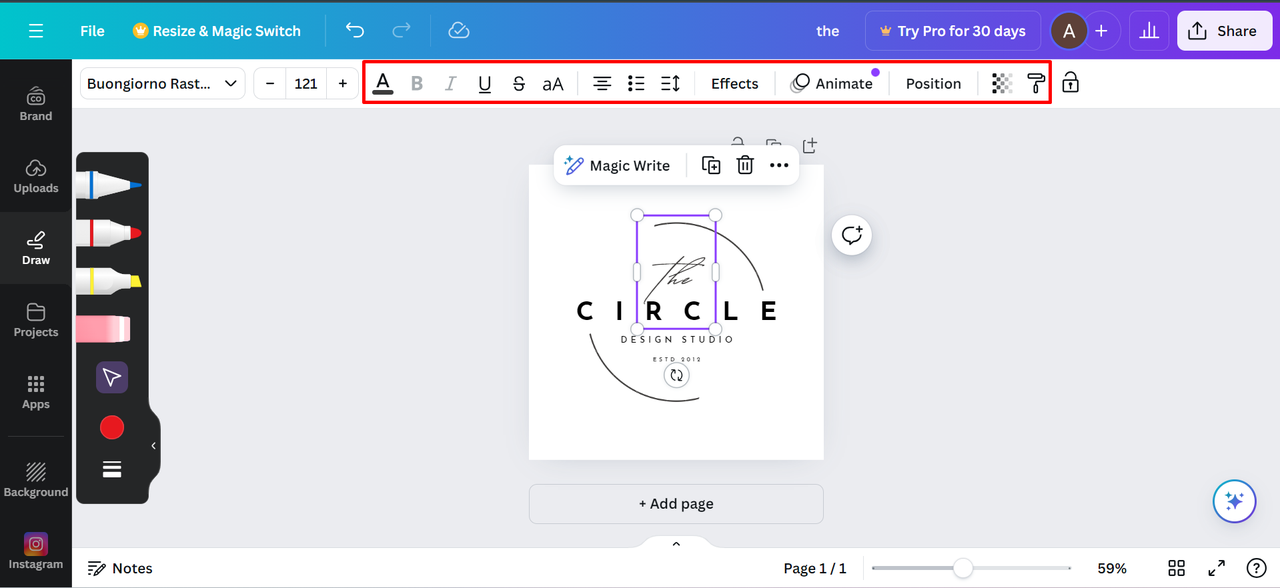The image size is (1280, 588).
Task: Open the Apps sidebar tab
Action: point(36,392)
